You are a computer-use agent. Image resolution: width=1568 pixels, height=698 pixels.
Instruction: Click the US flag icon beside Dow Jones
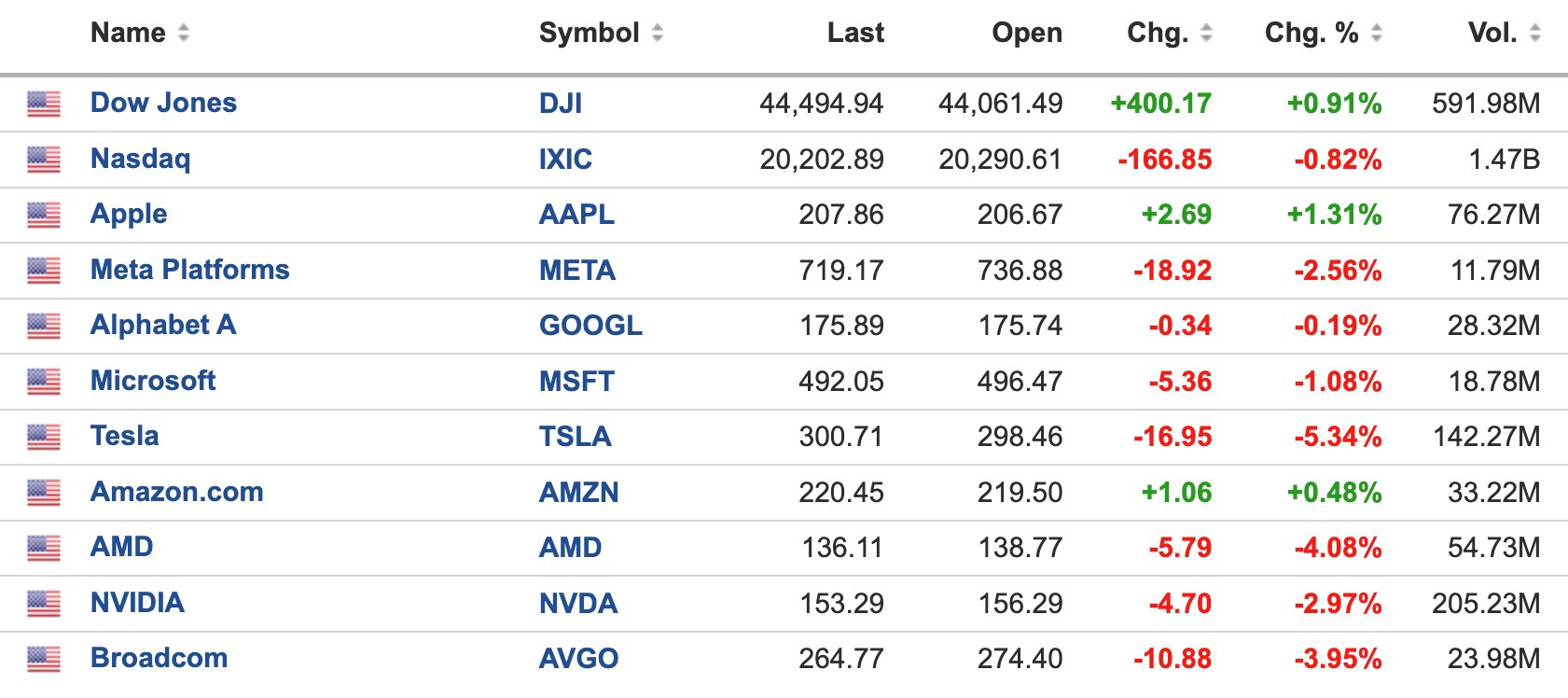pos(43,104)
